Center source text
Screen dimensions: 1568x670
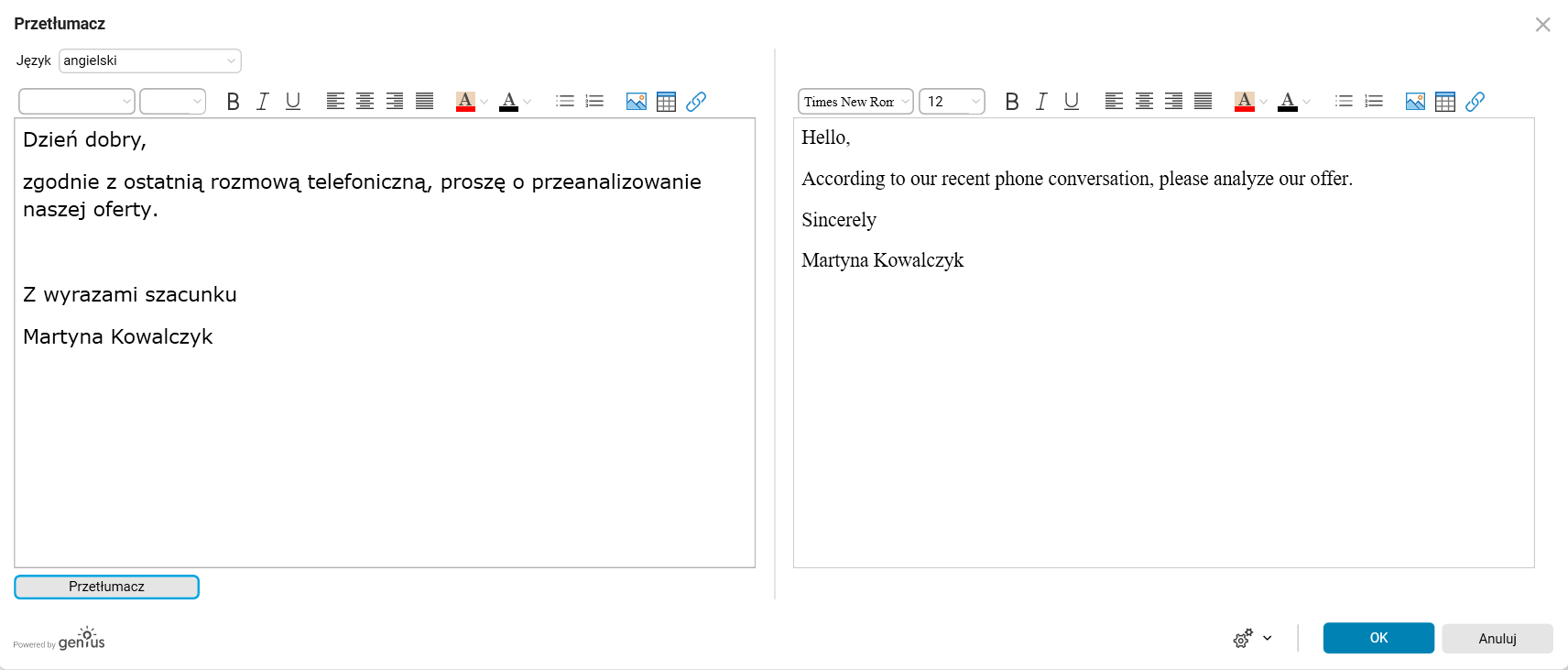(x=365, y=102)
